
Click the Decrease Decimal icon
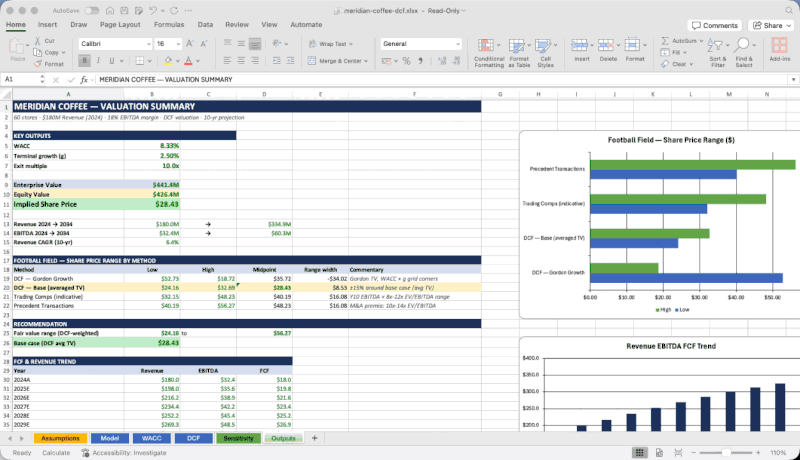tap(456, 61)
